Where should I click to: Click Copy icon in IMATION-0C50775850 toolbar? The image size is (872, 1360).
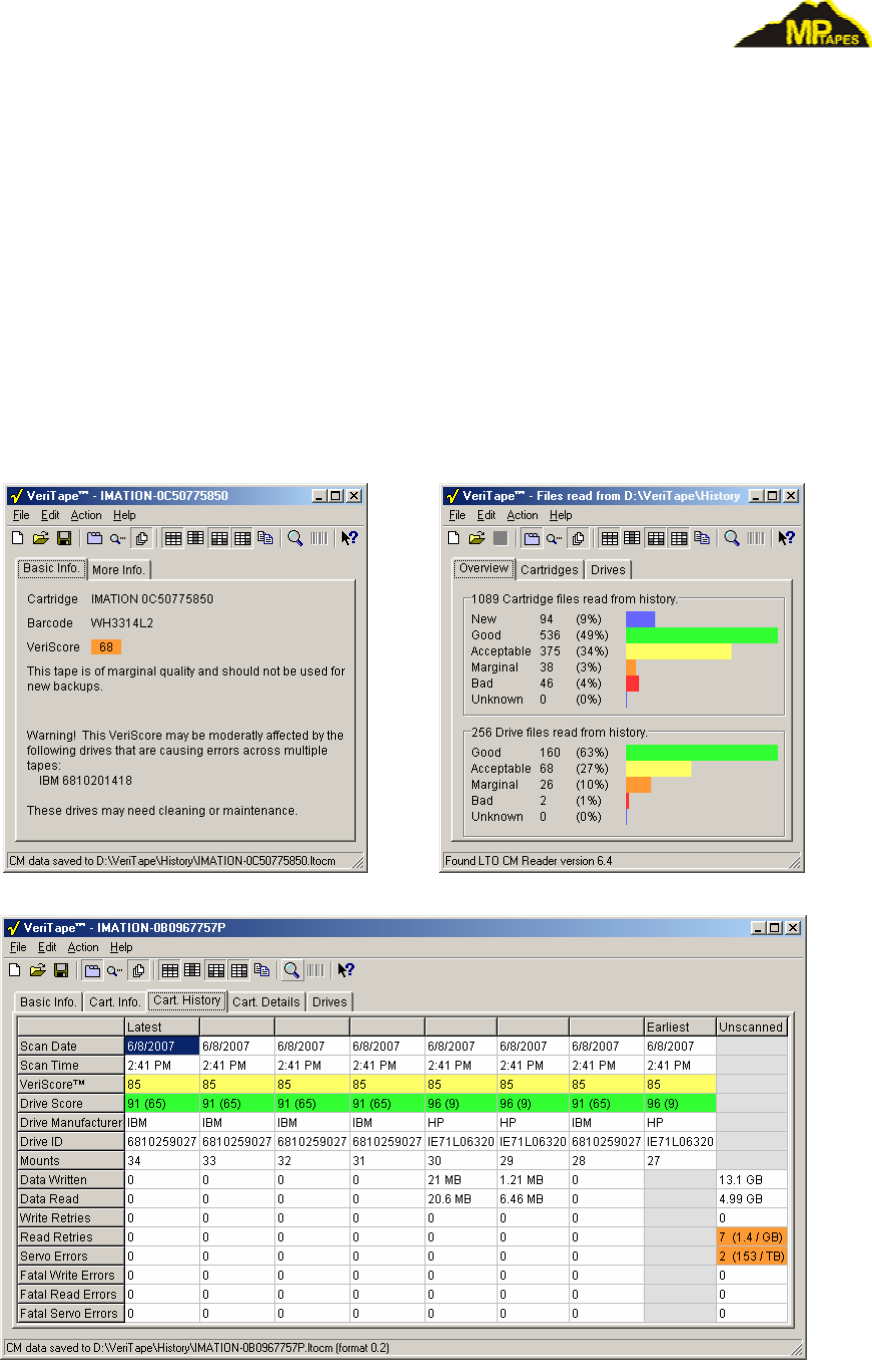(x=265, y=537)
